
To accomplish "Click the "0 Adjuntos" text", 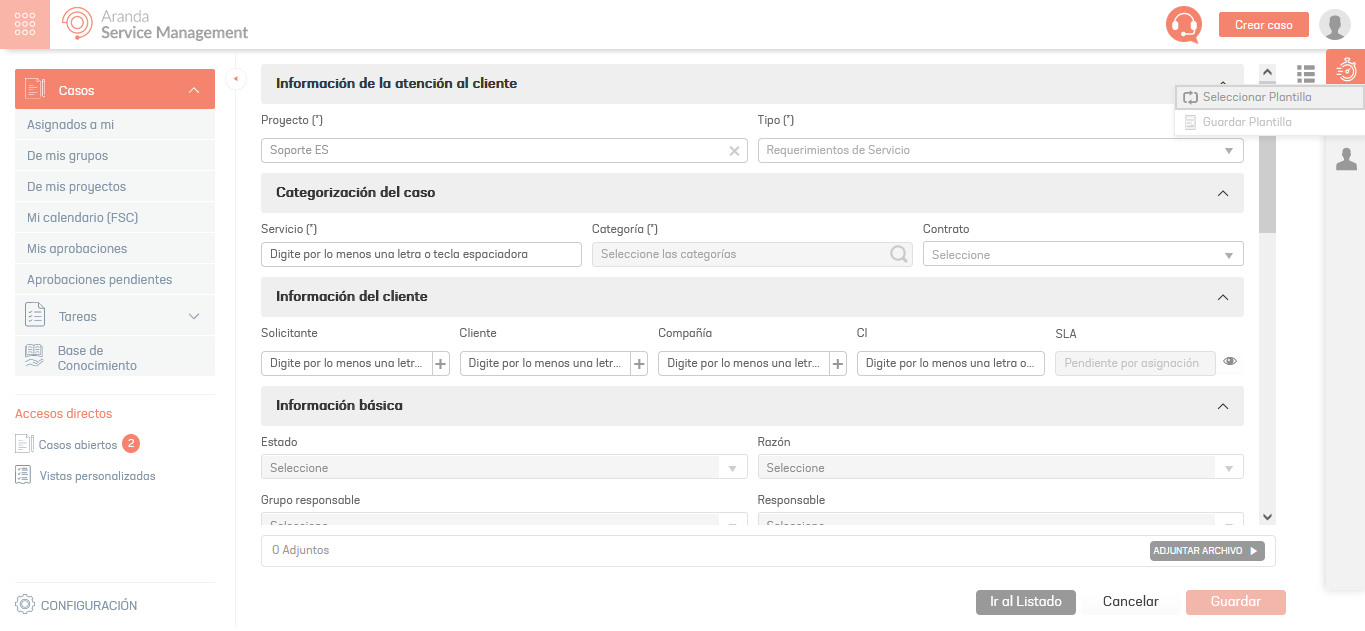I will pyautogui.click(x=300, y=550).
